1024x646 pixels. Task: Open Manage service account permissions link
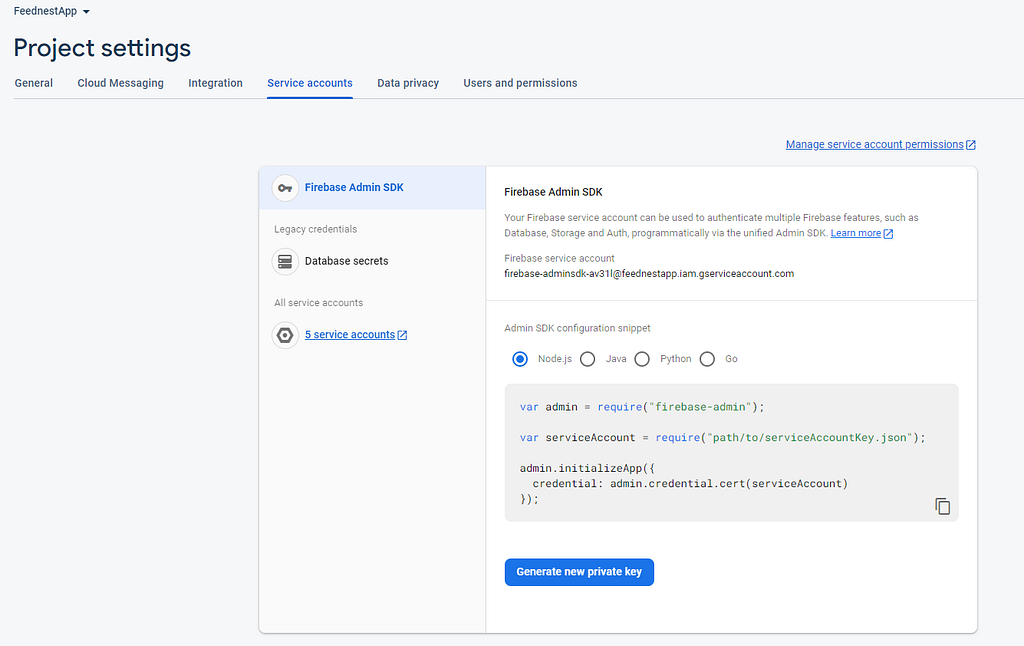tap(880, 144)
